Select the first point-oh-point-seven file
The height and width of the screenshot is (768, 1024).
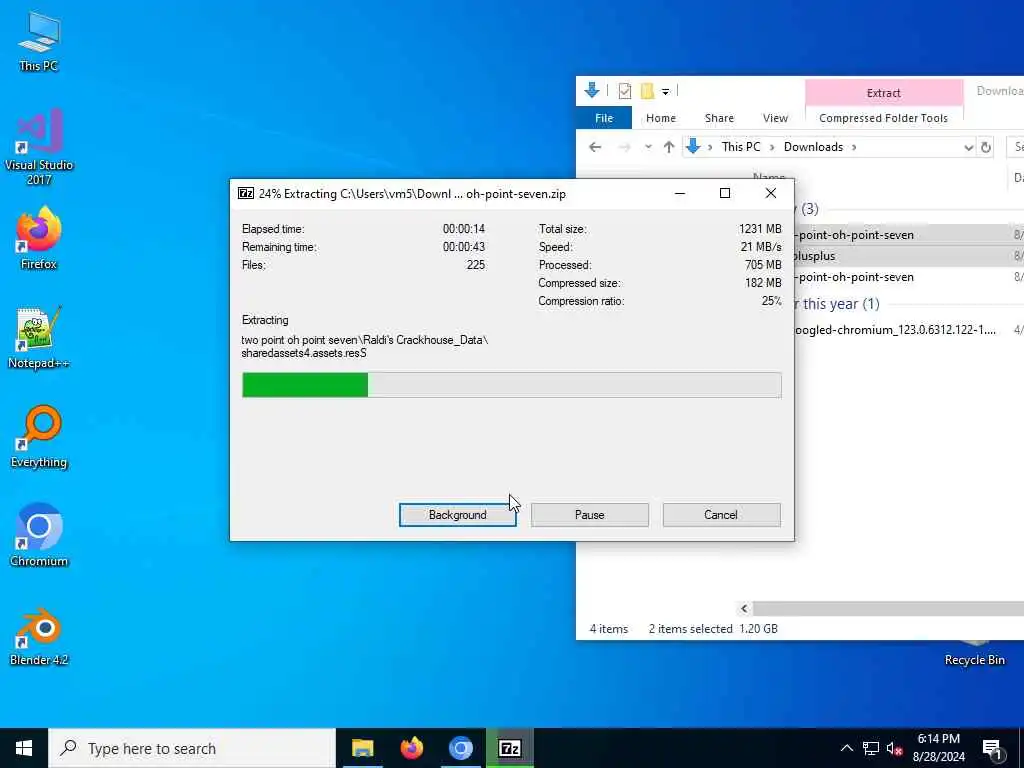point(908,235)
